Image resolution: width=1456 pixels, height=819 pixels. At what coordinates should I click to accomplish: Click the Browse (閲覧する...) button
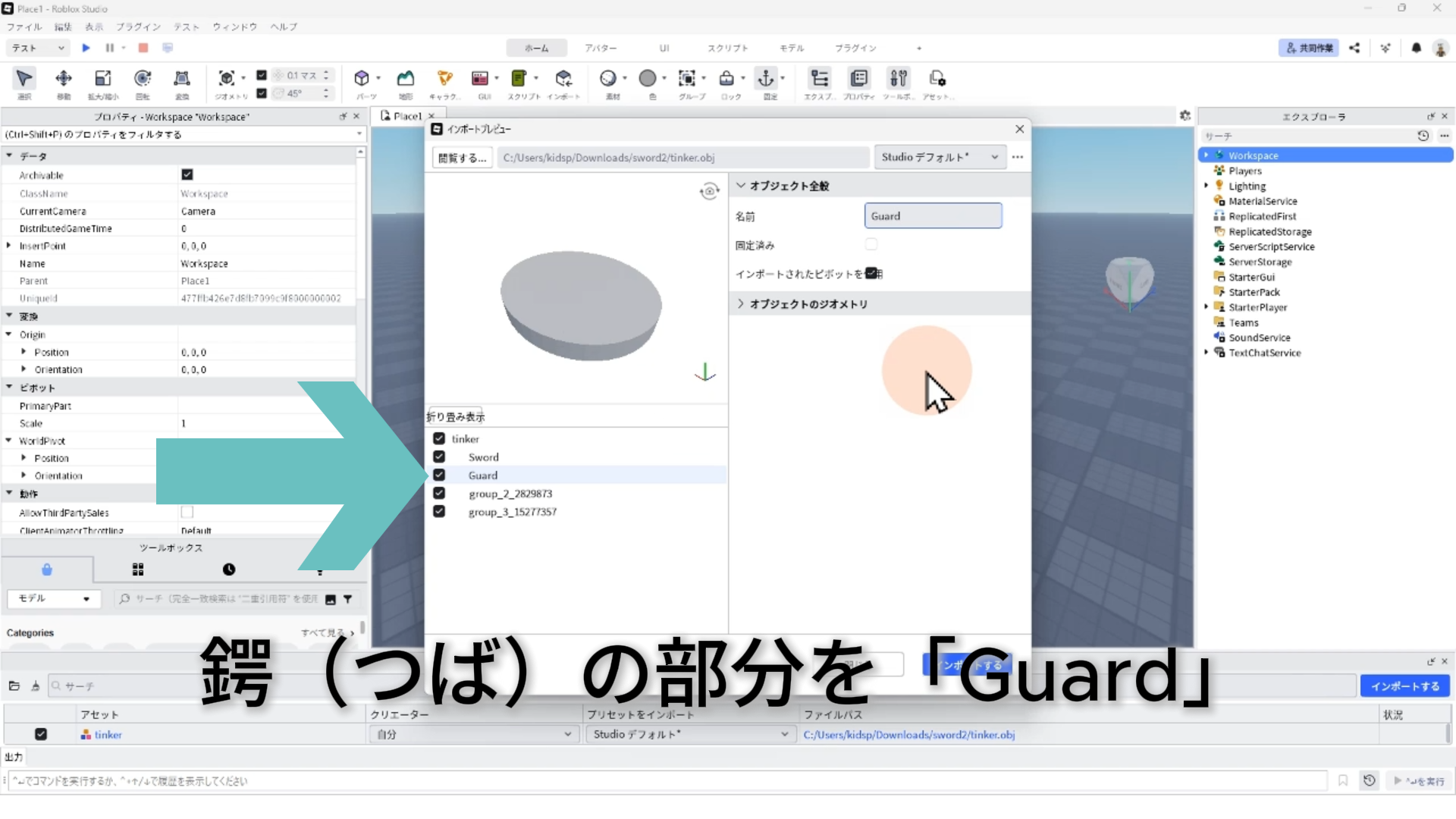coord(463,158)
